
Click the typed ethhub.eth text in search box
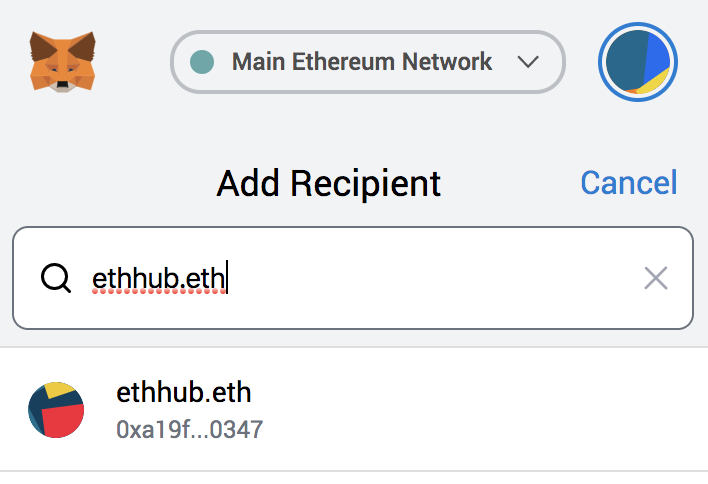158,279
